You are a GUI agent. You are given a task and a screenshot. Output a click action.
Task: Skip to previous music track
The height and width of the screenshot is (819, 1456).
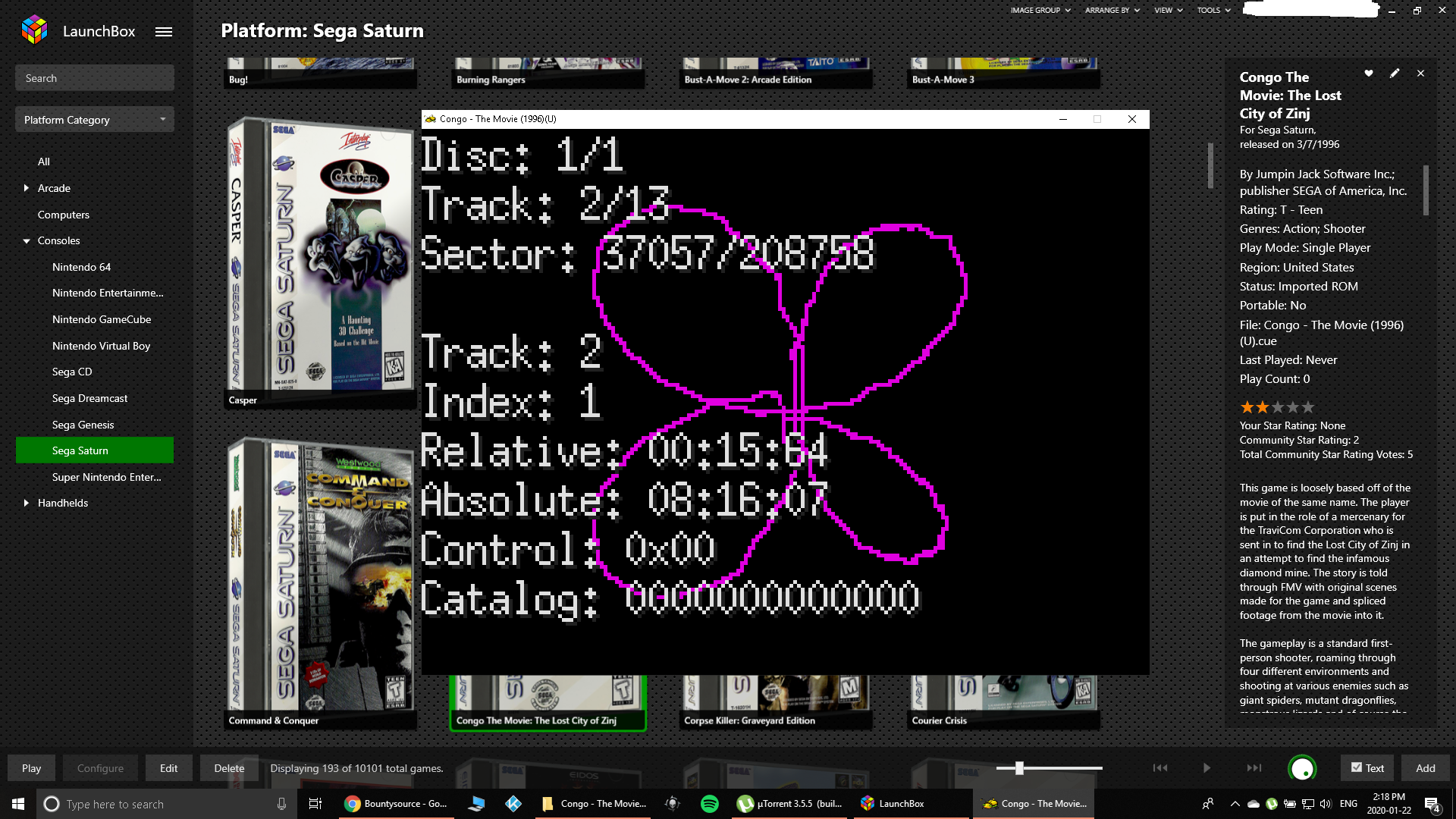pyautogui.click(x=1160, y=768)
